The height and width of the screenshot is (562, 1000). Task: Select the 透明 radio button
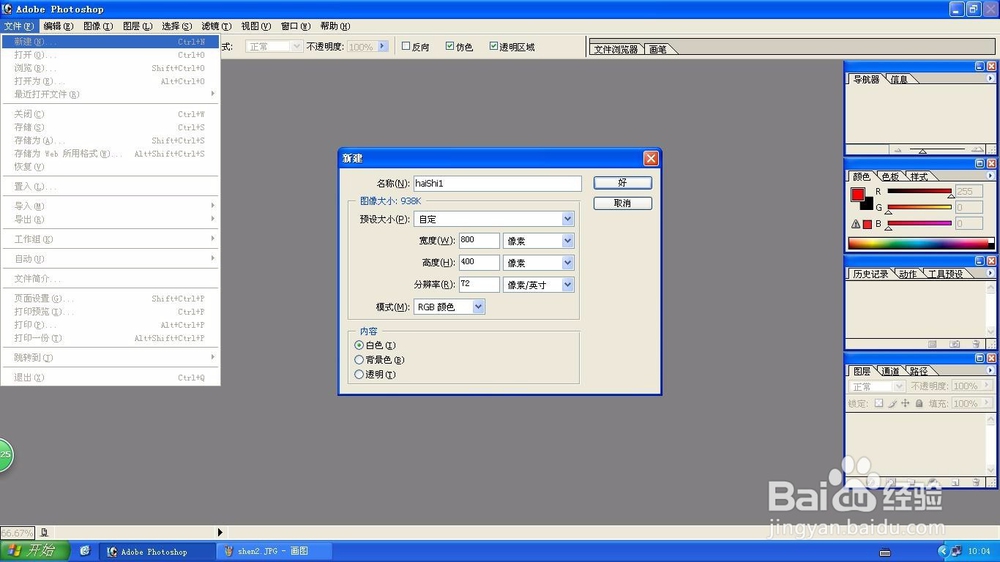point(359,374)
